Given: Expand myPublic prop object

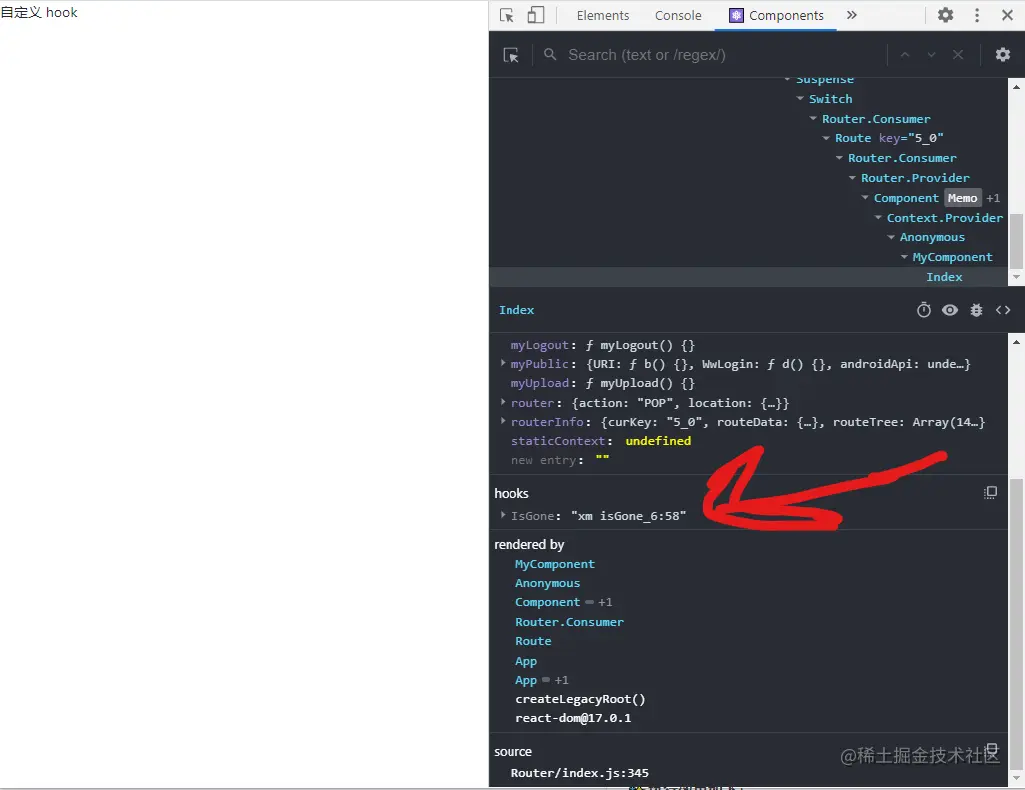Looking at the screenshot, I should click(503, 363).
